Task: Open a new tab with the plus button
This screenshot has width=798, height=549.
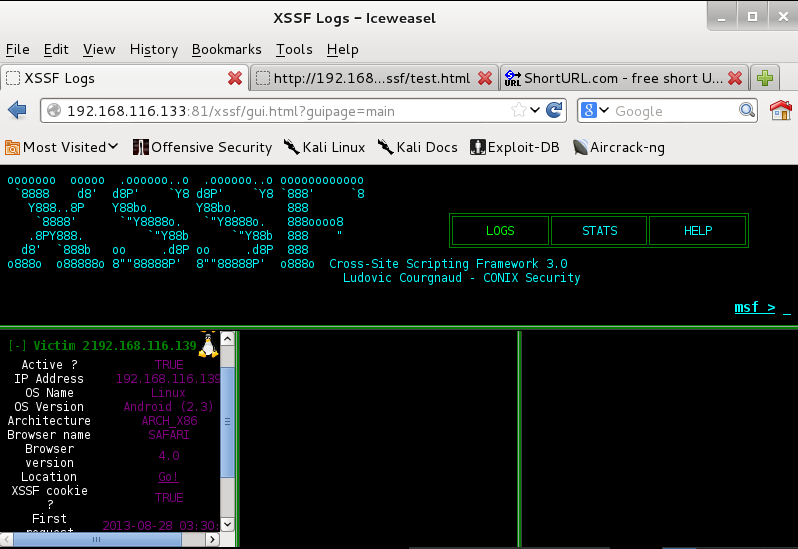Action: pos(766,78)
